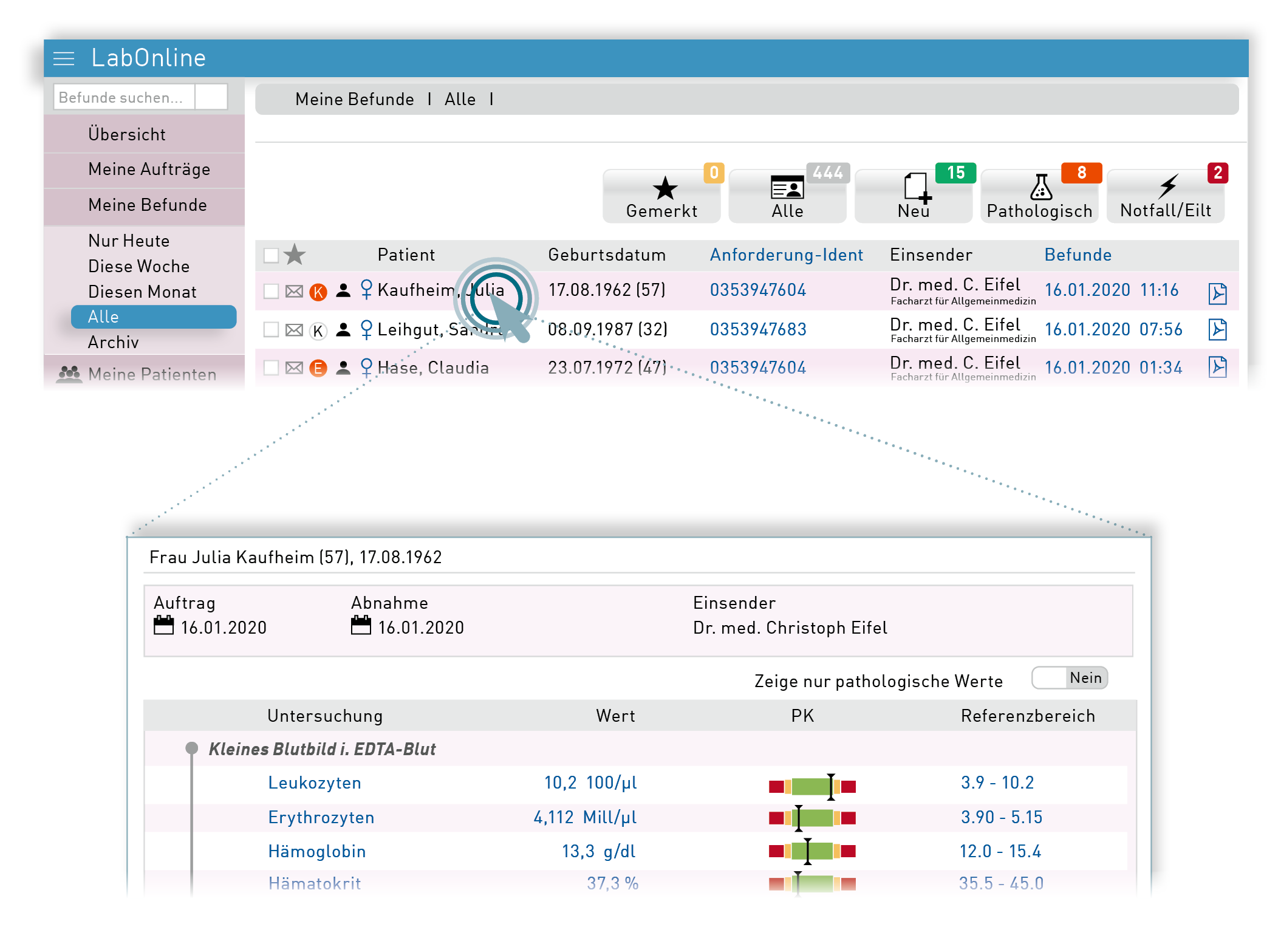The height and width of the screenshot is (952, 1281).
Task: Click the search button beside Befunde suchen
Action: point(211,97)
